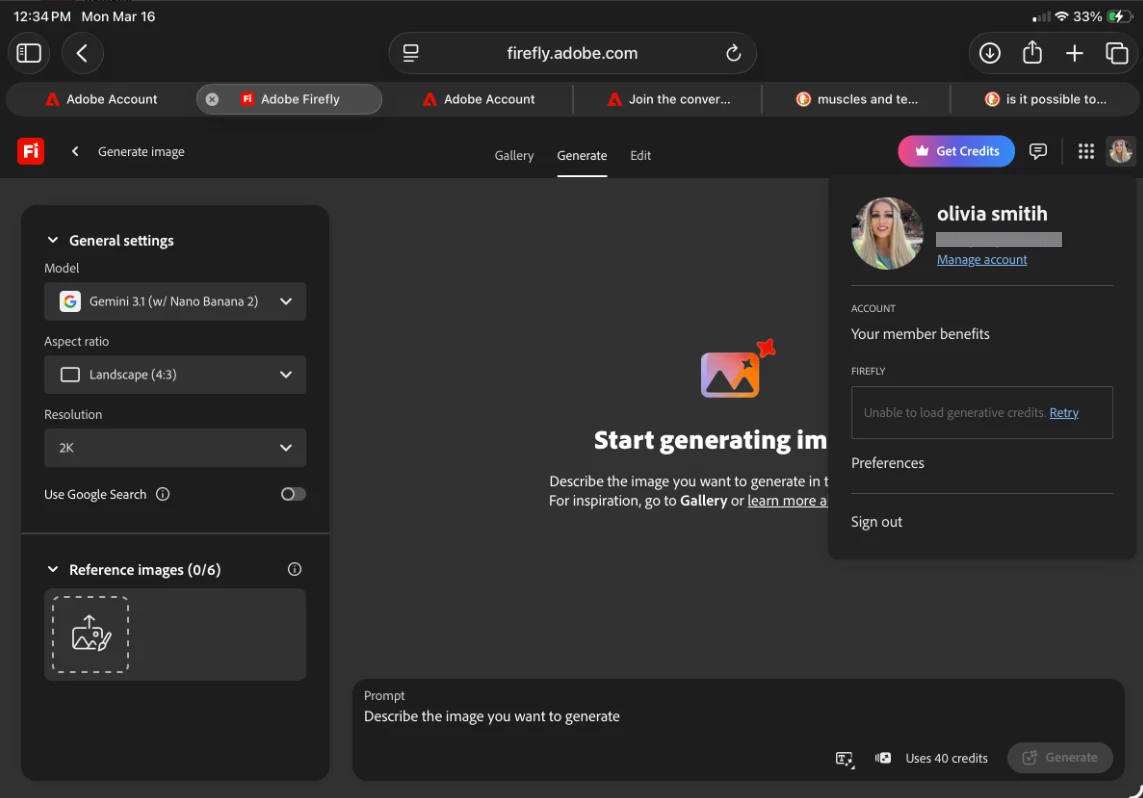
Task: Click the Google logo in the Model field
Action: tap(70, 301)
